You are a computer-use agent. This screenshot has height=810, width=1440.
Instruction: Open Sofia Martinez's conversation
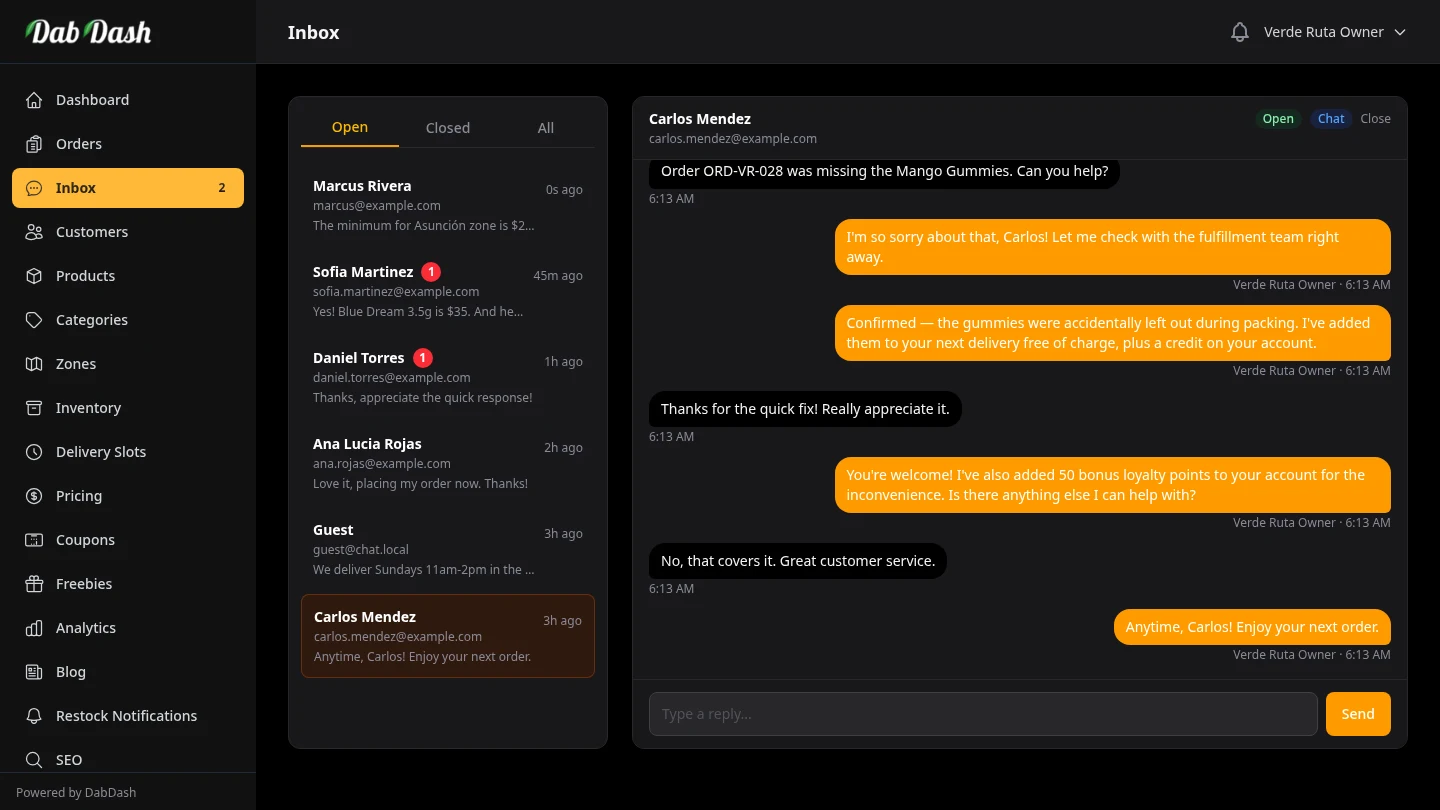pos(447,290)
